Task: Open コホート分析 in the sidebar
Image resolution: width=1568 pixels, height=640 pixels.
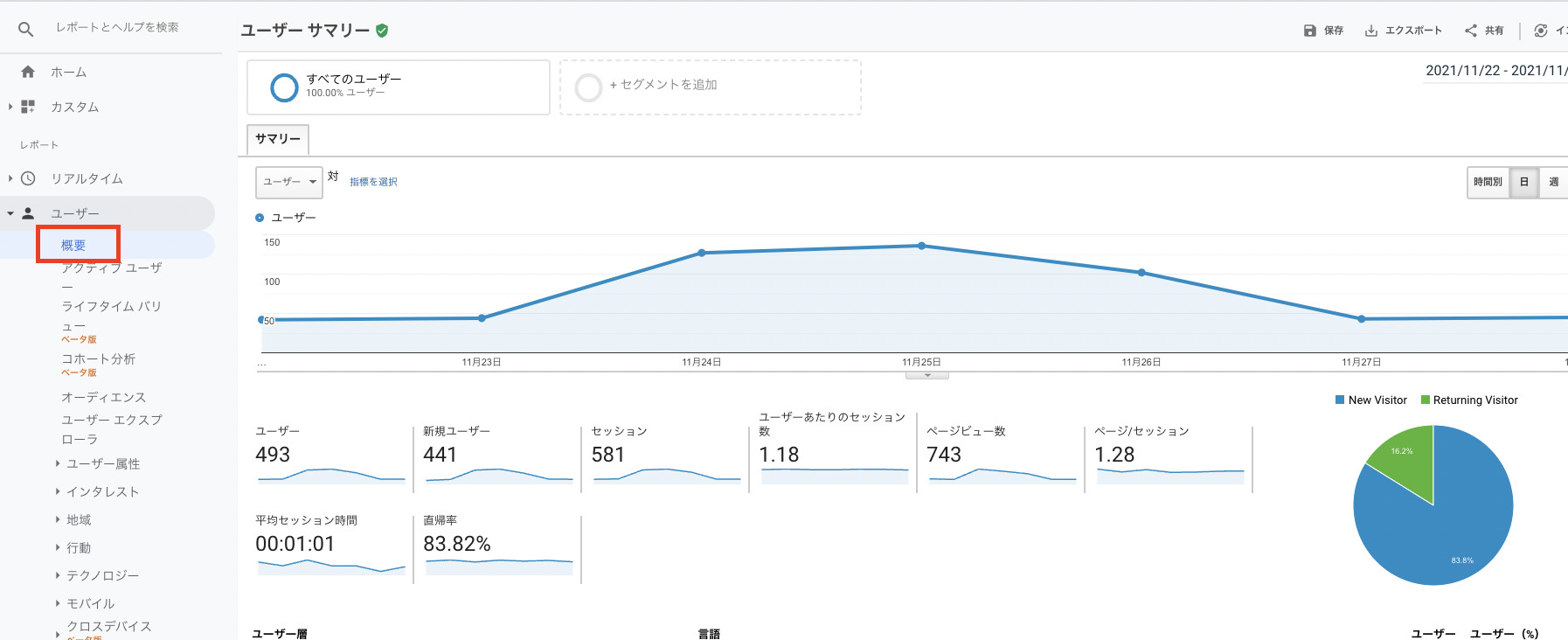Action: pyautogui.click(x=98, y=358)
